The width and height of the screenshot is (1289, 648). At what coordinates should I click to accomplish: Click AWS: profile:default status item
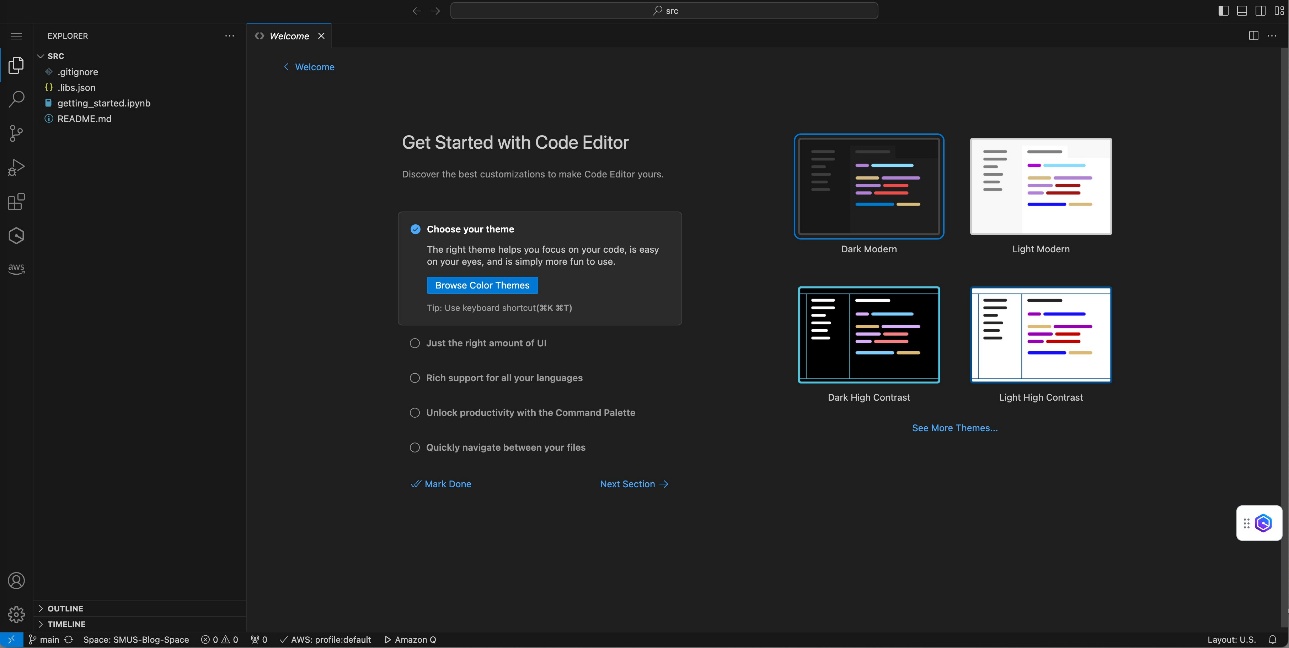(x=325, y=640)
